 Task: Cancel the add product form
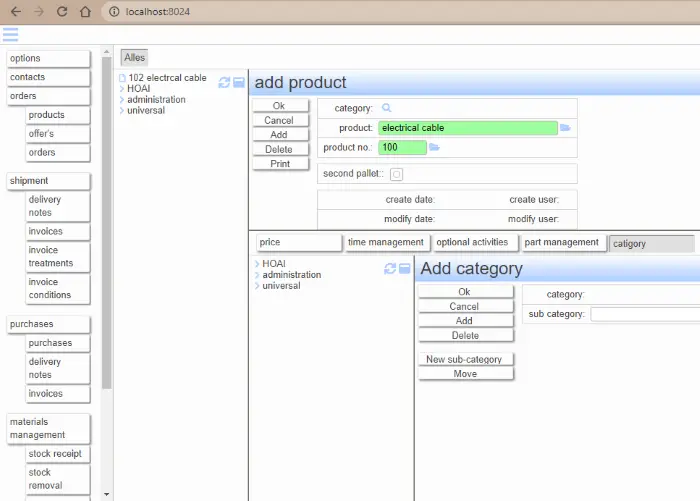280,120
